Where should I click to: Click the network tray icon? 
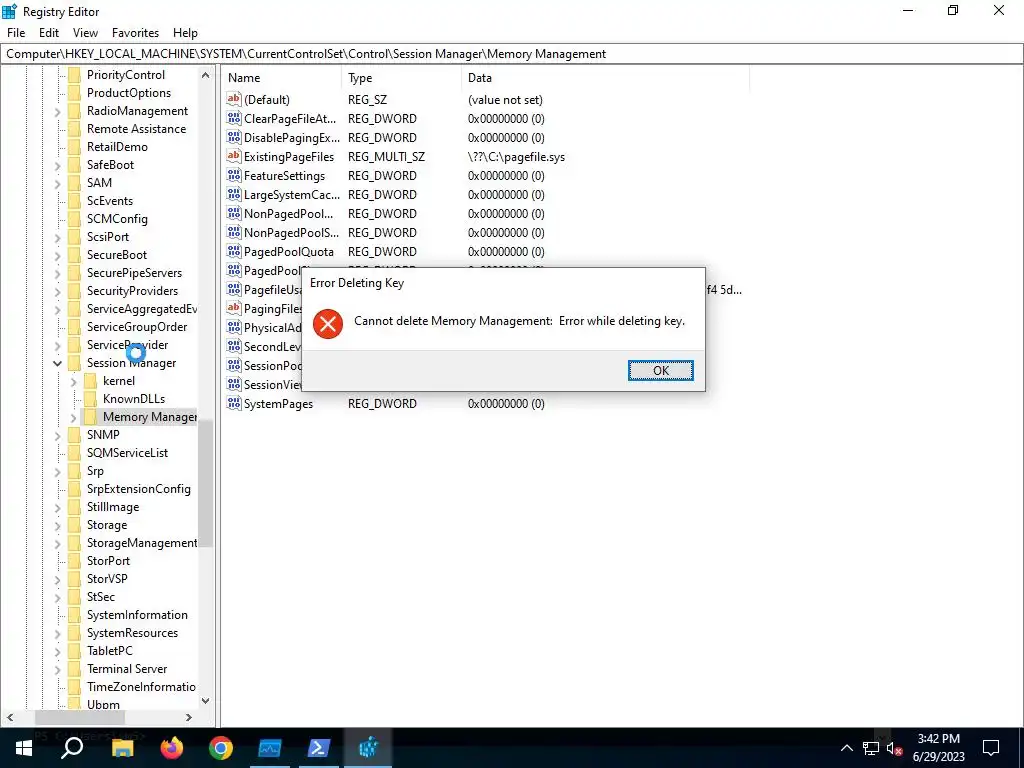click(x=871, y=748)
